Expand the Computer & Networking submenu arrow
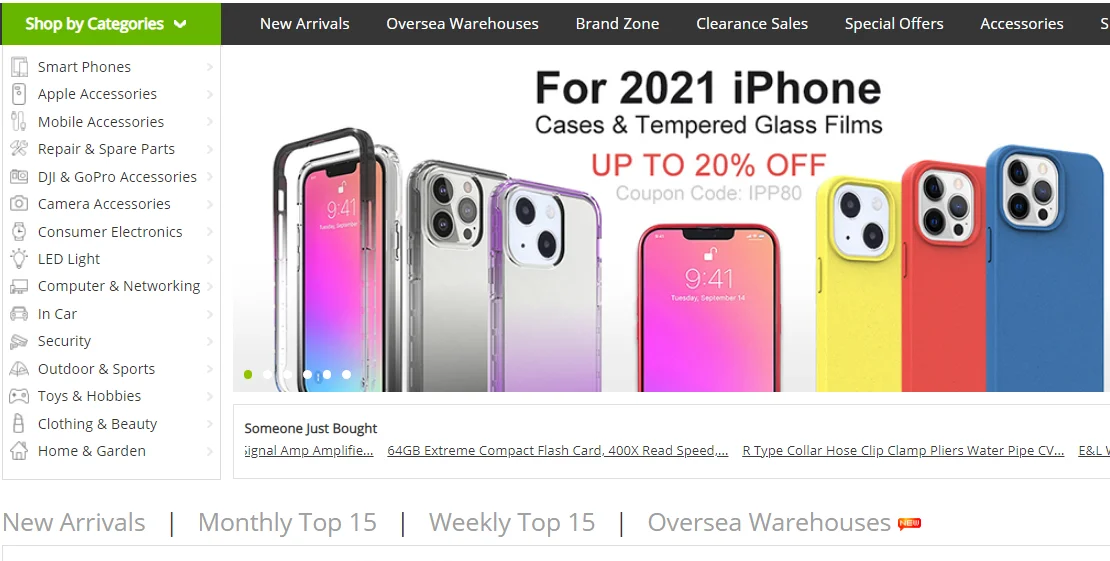The image size is (1110, 561). pos(210,286)
